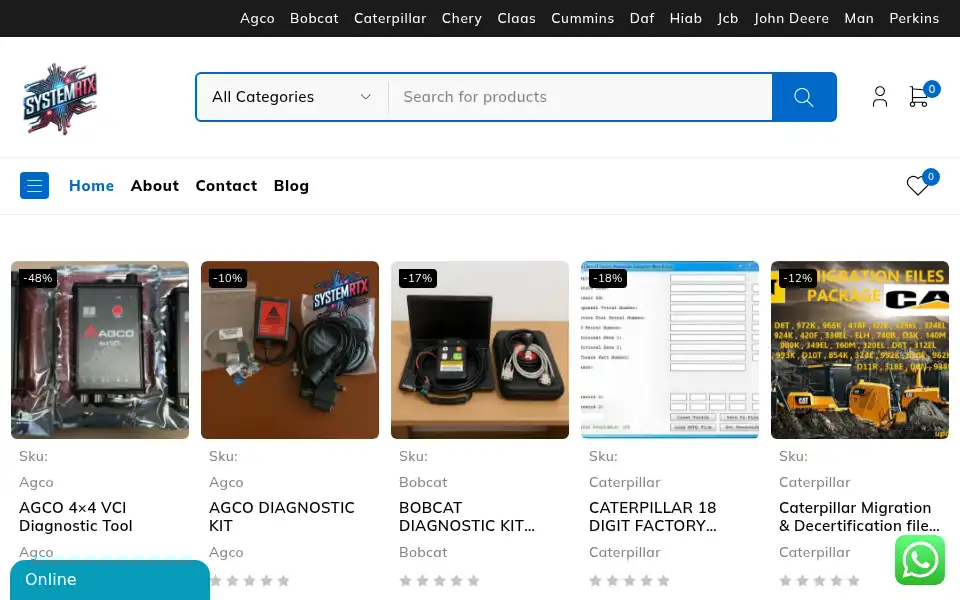Open the Bobcat brand link
The width and height of the screenshot is (960, 600).
(x=314, y=18)
